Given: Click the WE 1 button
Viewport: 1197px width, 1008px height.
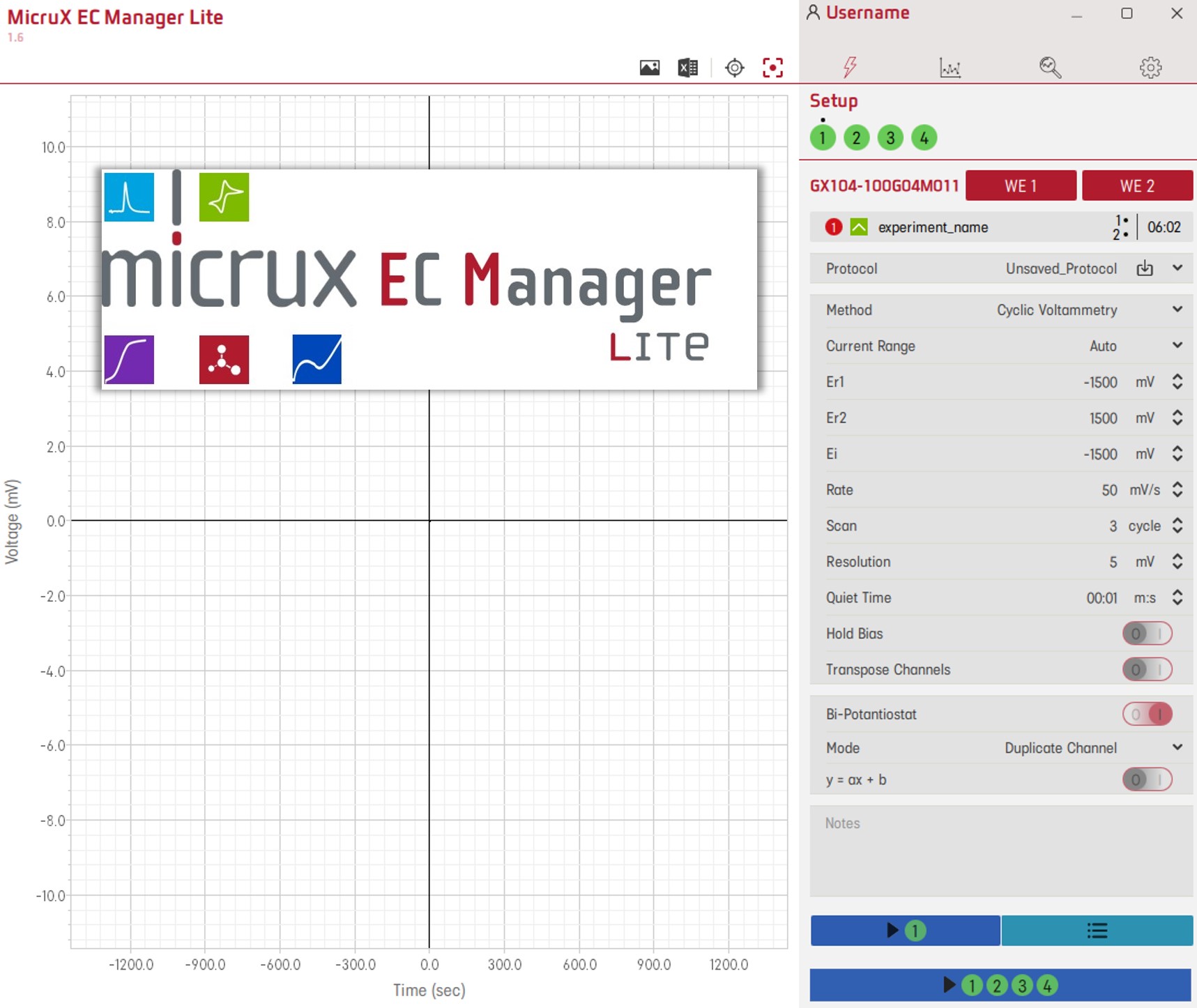Looking at the screenshot, I should coord(1021,186).
